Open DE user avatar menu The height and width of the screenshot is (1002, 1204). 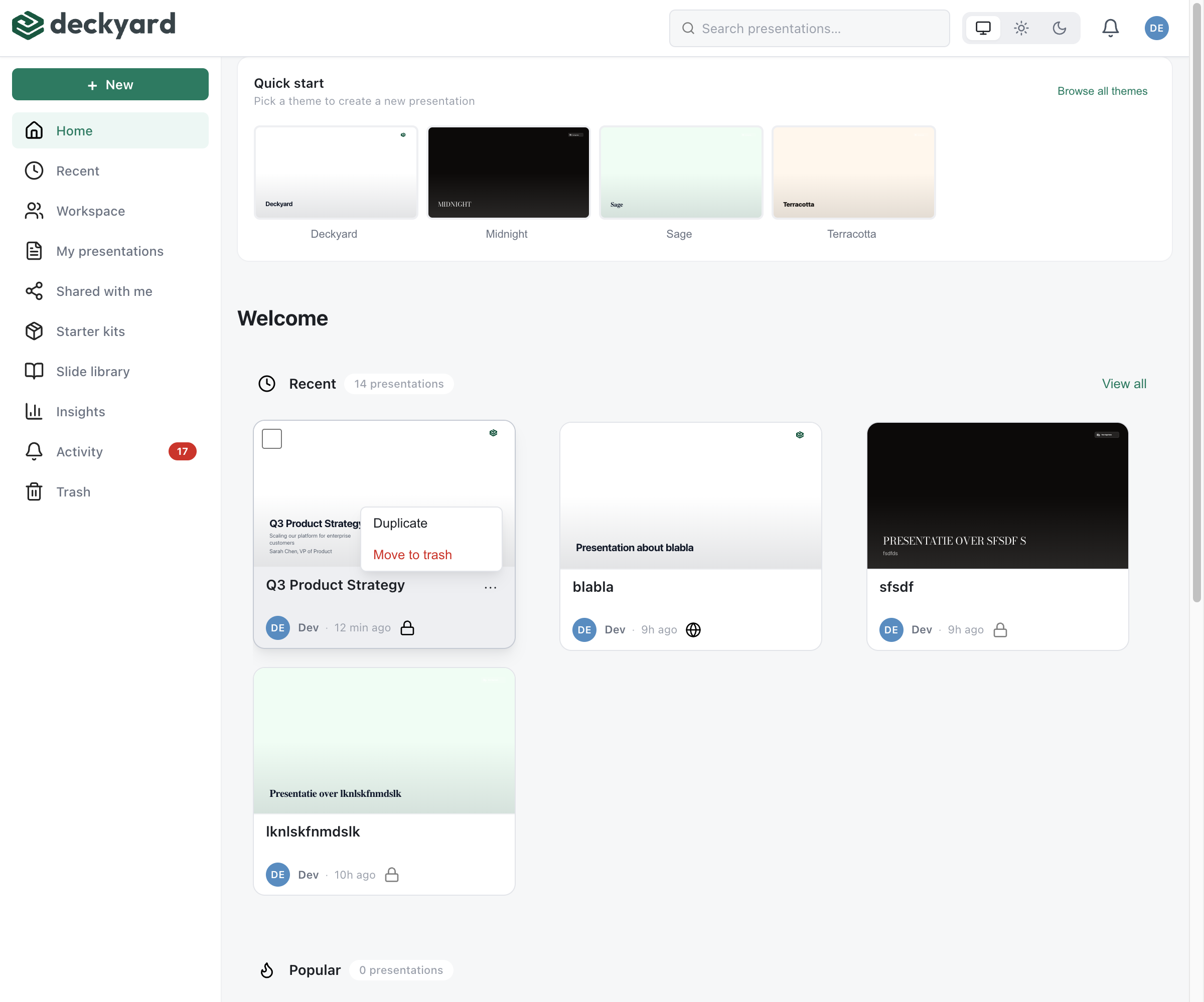(x=1156, y=28)
